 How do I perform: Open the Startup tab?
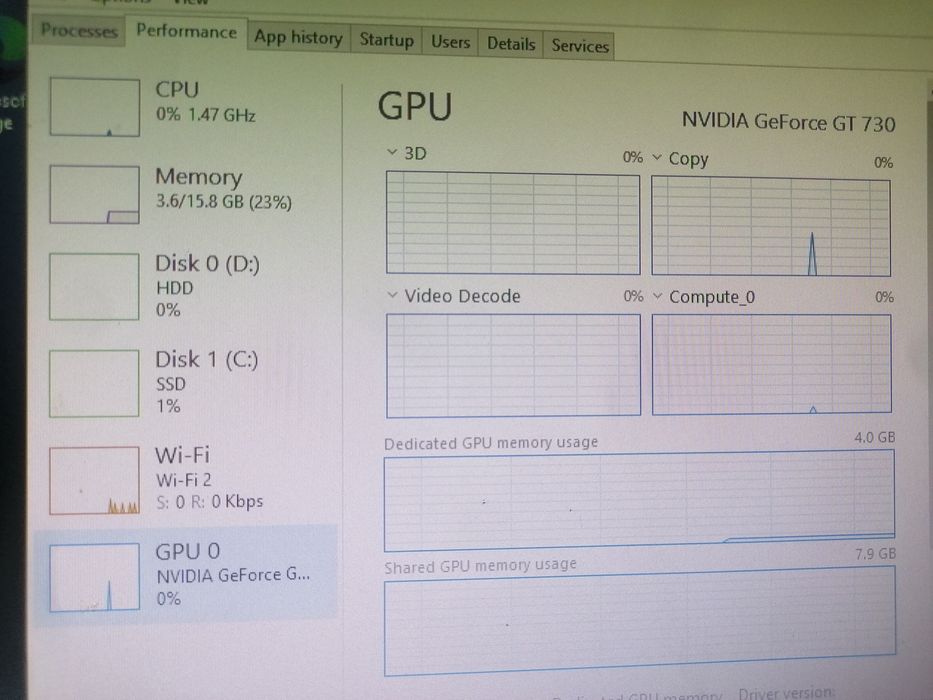(386, 40)
